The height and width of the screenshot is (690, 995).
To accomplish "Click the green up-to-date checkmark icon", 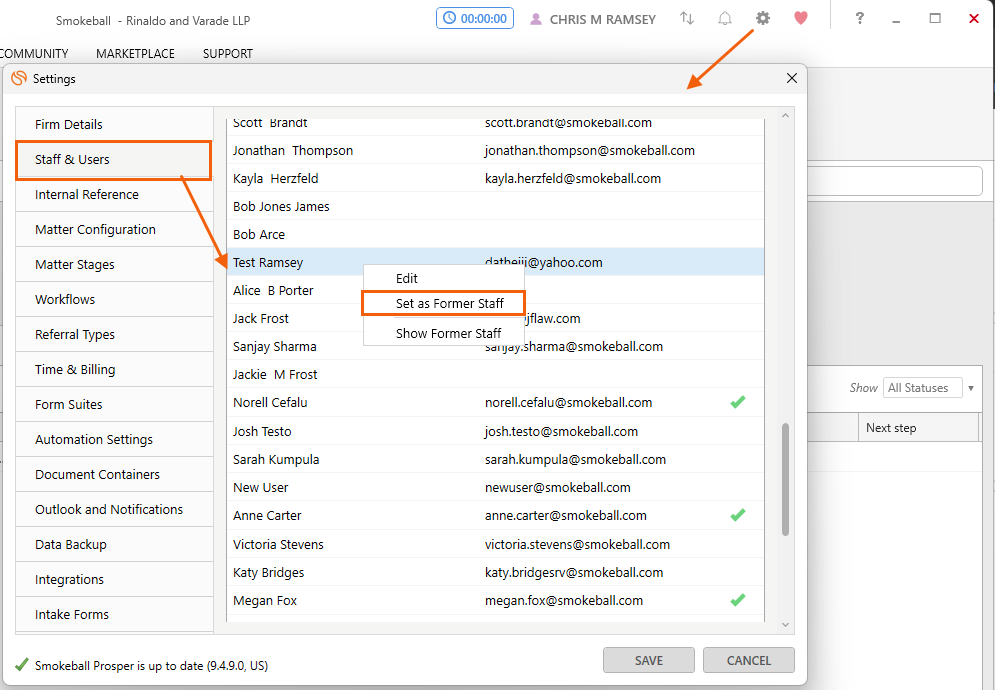I will click(x=22, y=665).
